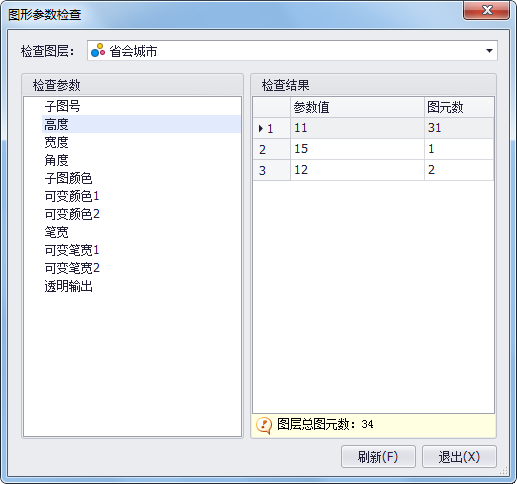Click the 退出(X) button
This screenshot has width=517, height=484.
(459, 457)
